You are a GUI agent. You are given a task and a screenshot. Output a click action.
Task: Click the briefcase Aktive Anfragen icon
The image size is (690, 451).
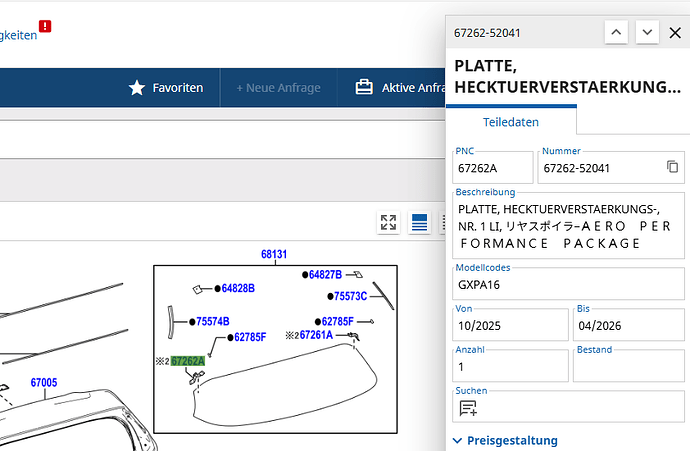[x=365, y=88]
